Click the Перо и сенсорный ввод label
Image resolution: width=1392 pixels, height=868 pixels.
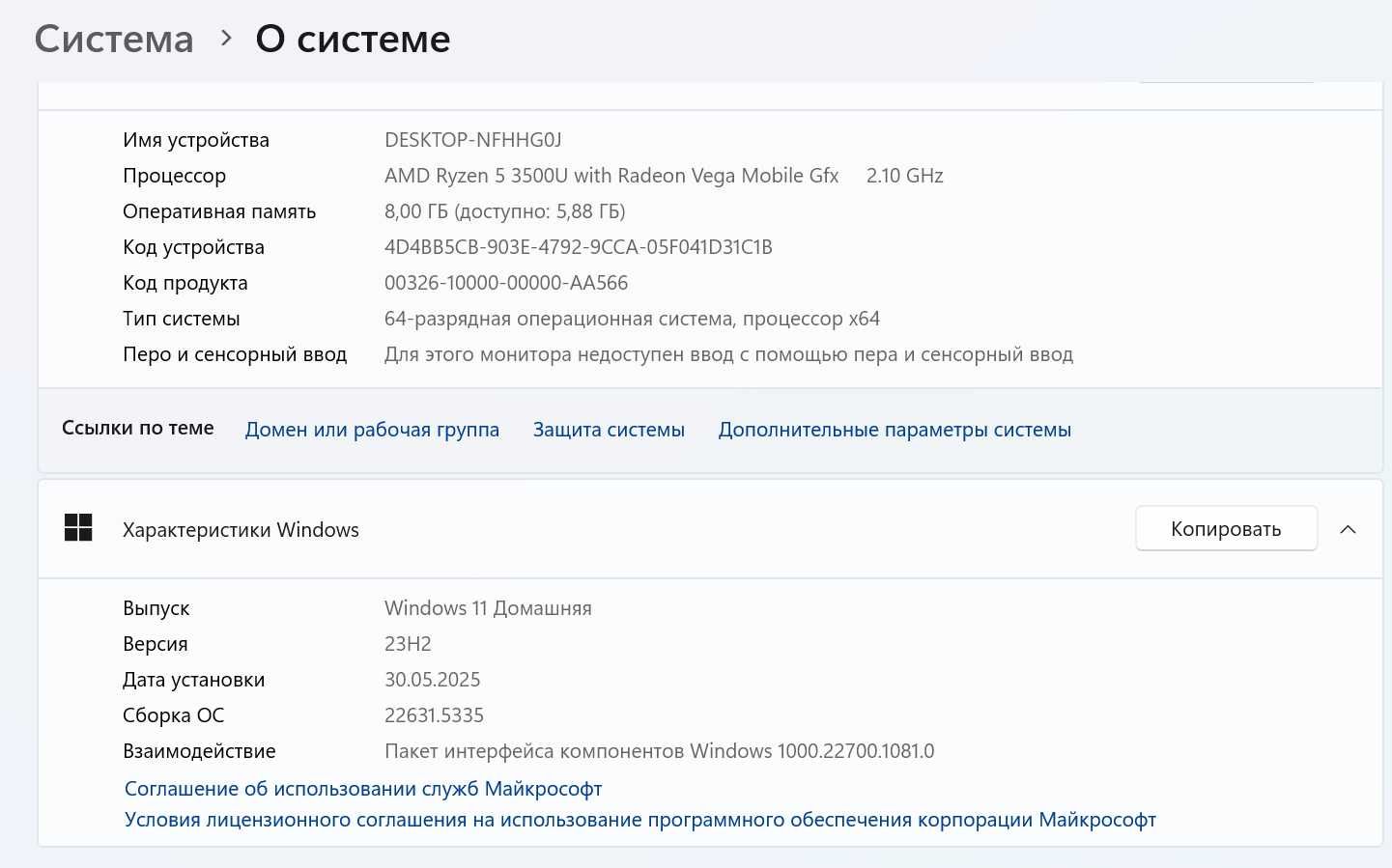(235, 354)
